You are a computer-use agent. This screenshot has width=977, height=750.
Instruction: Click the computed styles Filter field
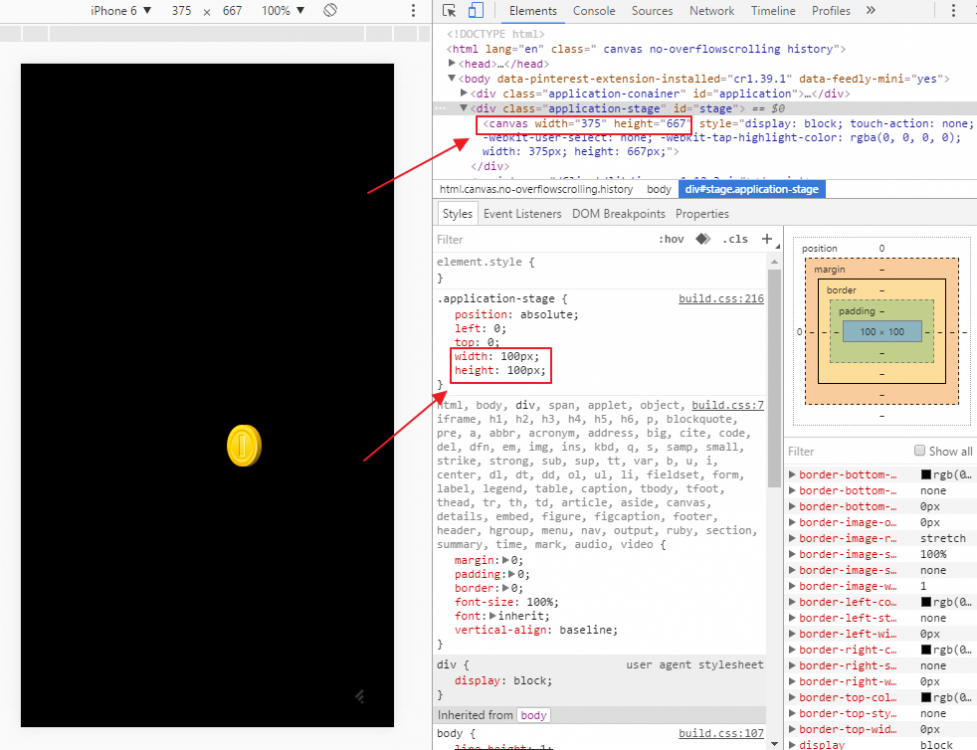click(847, 451)
